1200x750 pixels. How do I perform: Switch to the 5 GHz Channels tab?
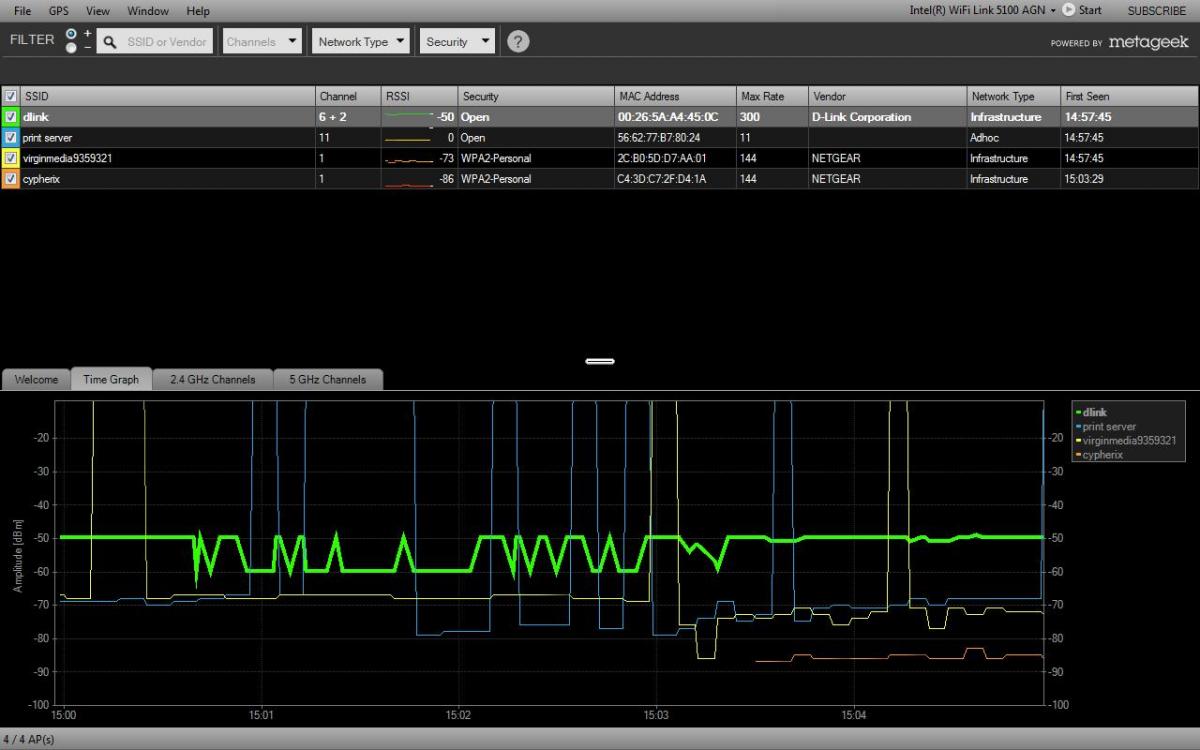(x=327, y=379)
